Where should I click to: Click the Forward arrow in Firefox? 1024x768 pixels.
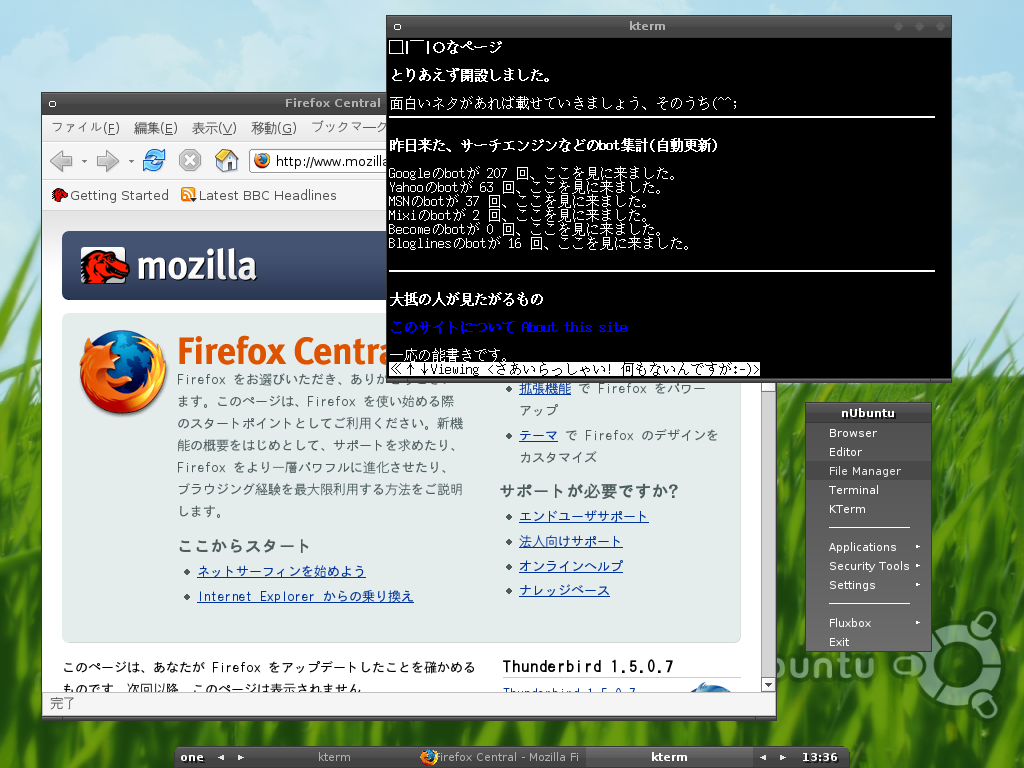click(x=108, y=161)
